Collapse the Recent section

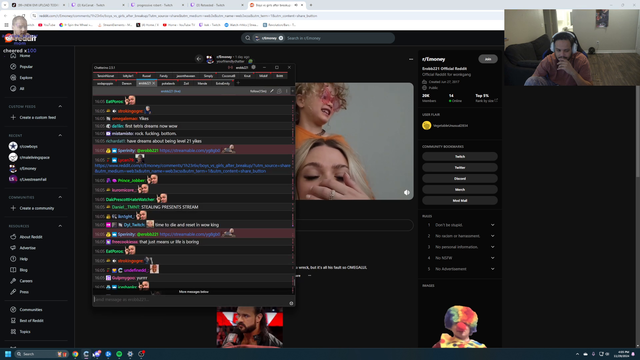click(x=60, y=136)
